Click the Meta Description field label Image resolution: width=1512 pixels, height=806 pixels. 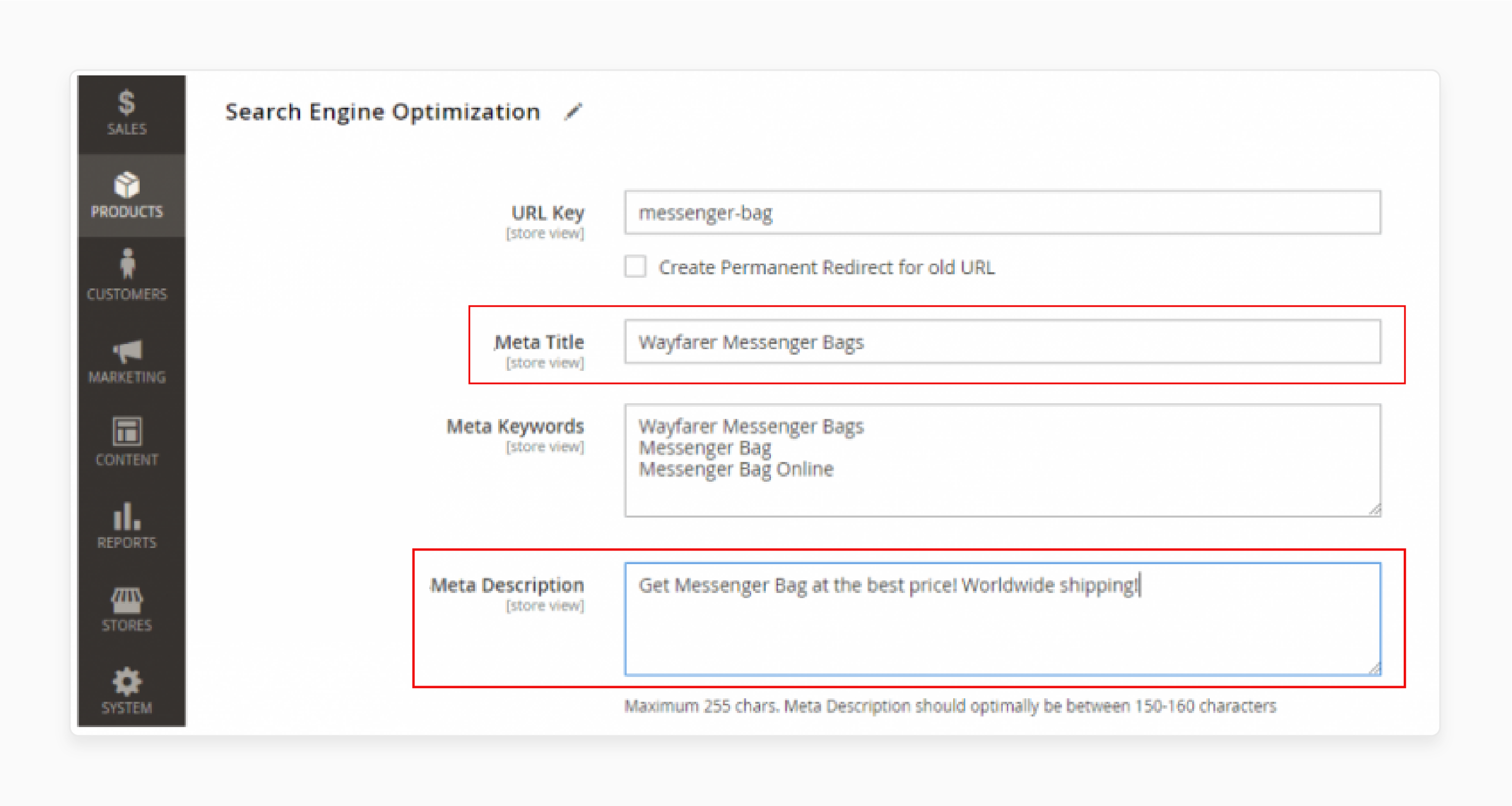click(x=507, y=585)
